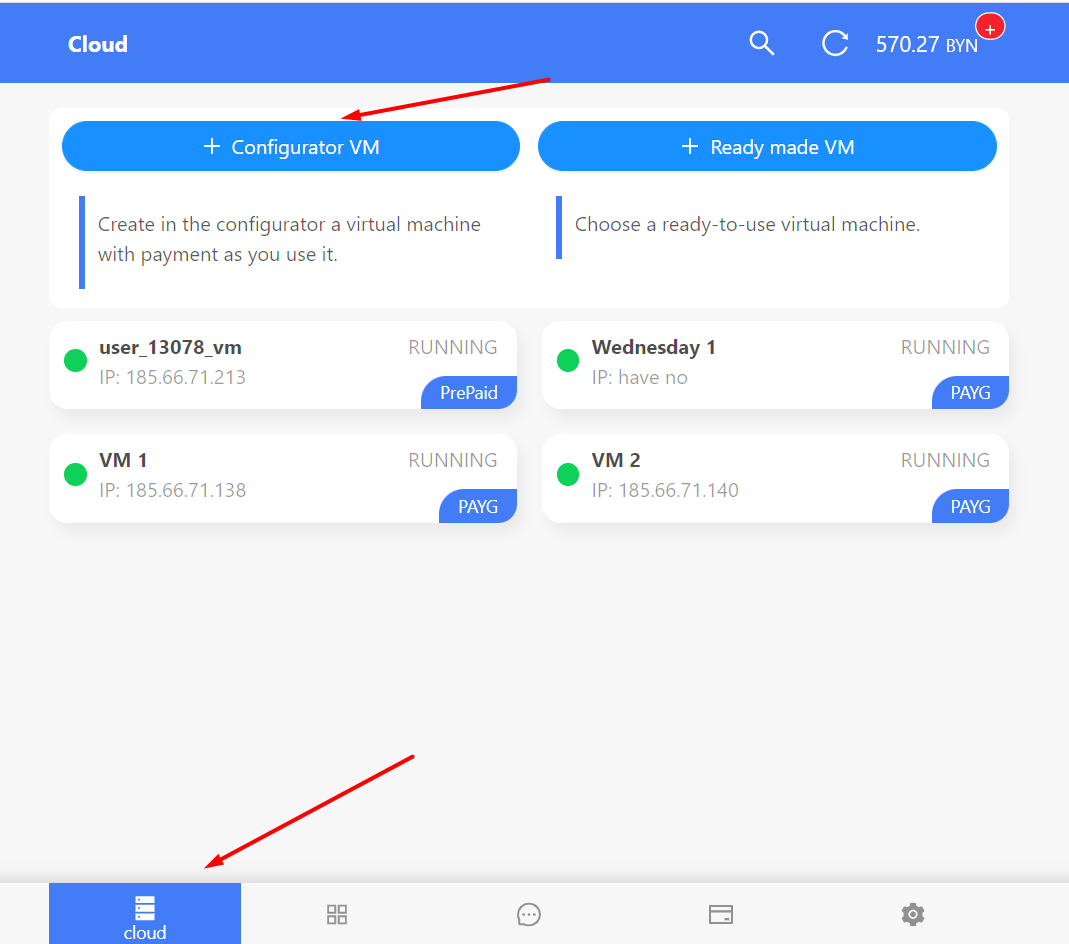
Task: Add funds with the red plus badge
Action: click(x=990, y=27)
